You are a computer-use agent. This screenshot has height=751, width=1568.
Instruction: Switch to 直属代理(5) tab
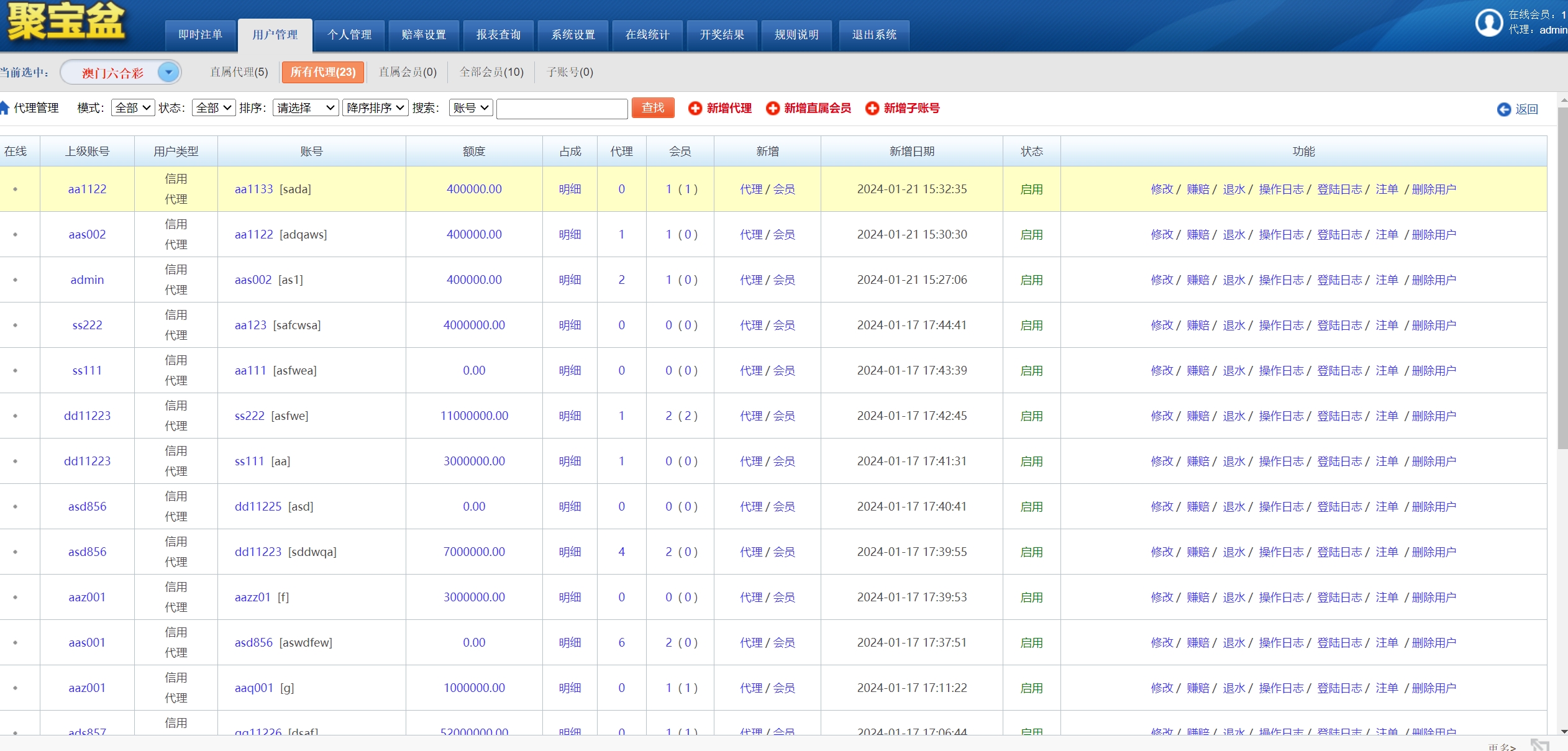coord(239,72)
